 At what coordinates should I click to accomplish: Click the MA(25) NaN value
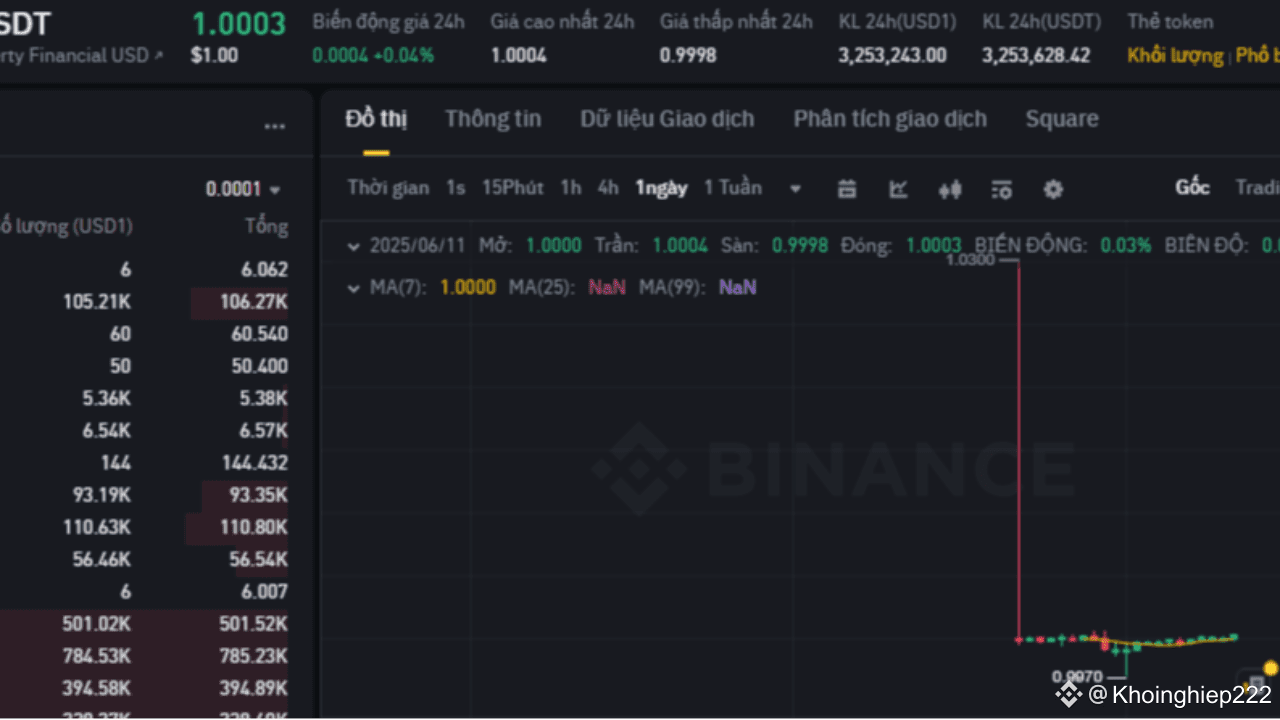coord(607,288)
